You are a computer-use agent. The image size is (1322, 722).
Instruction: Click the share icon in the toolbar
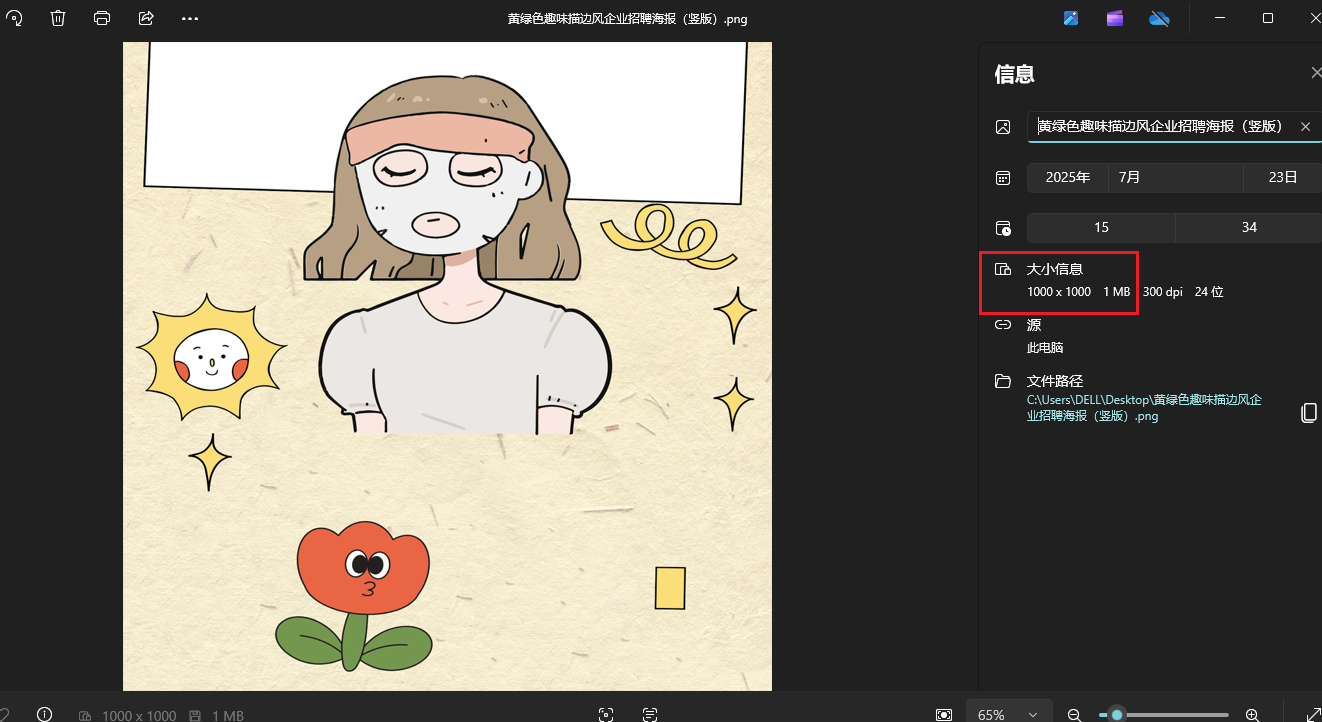tap(146, 18)
